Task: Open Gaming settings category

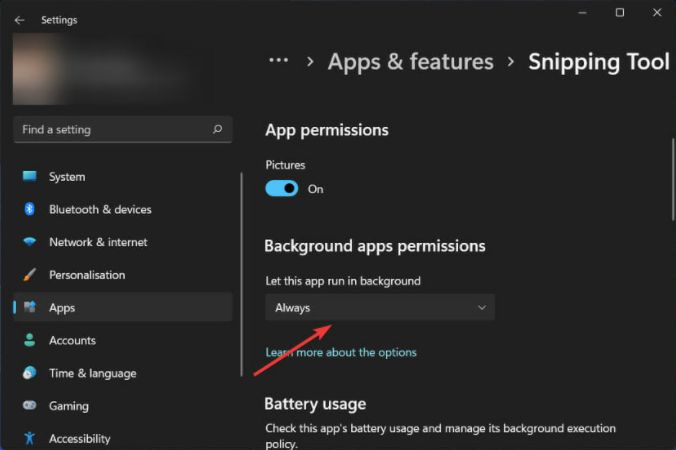Action: click(123, 406)
